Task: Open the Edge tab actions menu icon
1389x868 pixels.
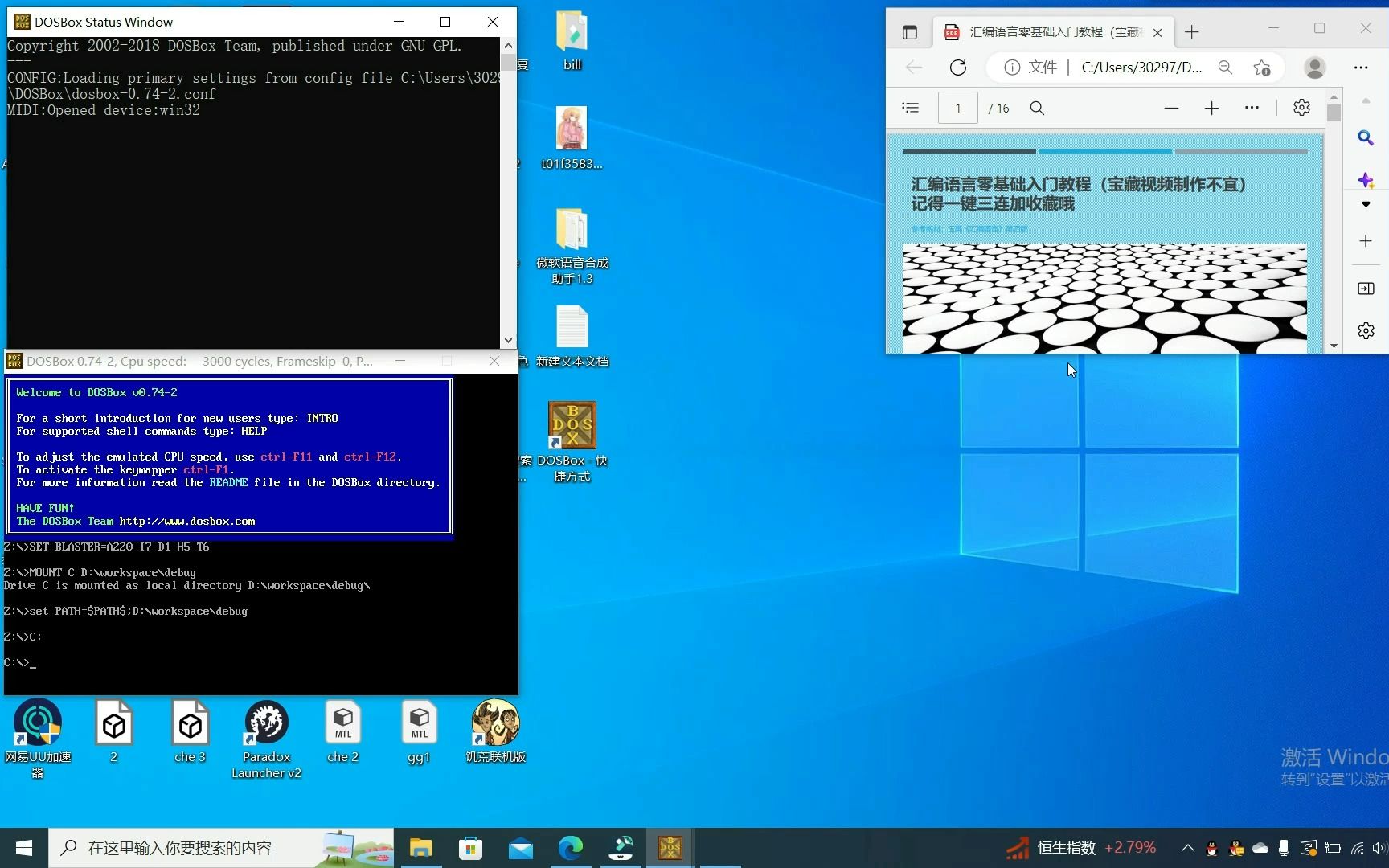Action: [910, 32]
